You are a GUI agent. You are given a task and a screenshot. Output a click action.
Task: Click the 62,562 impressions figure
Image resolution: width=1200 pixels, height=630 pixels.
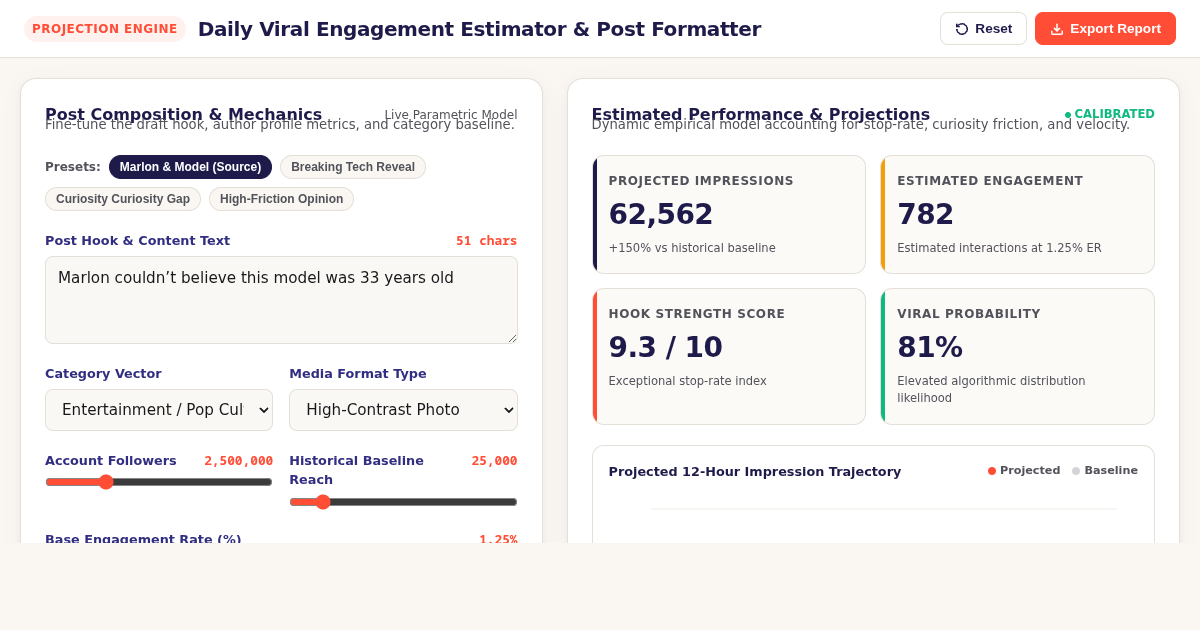tap(661, 214)
